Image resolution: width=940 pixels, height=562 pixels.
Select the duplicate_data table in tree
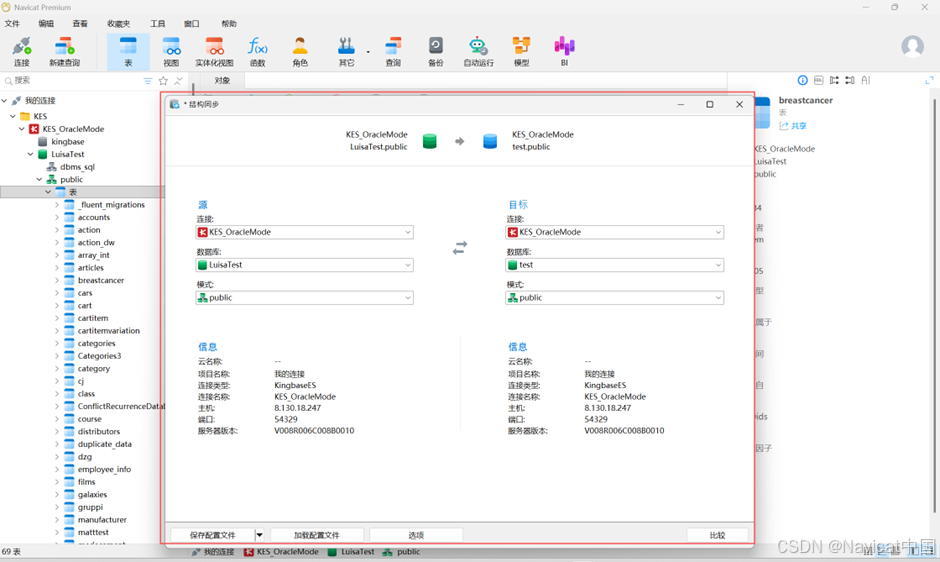[x=104, y=444]
